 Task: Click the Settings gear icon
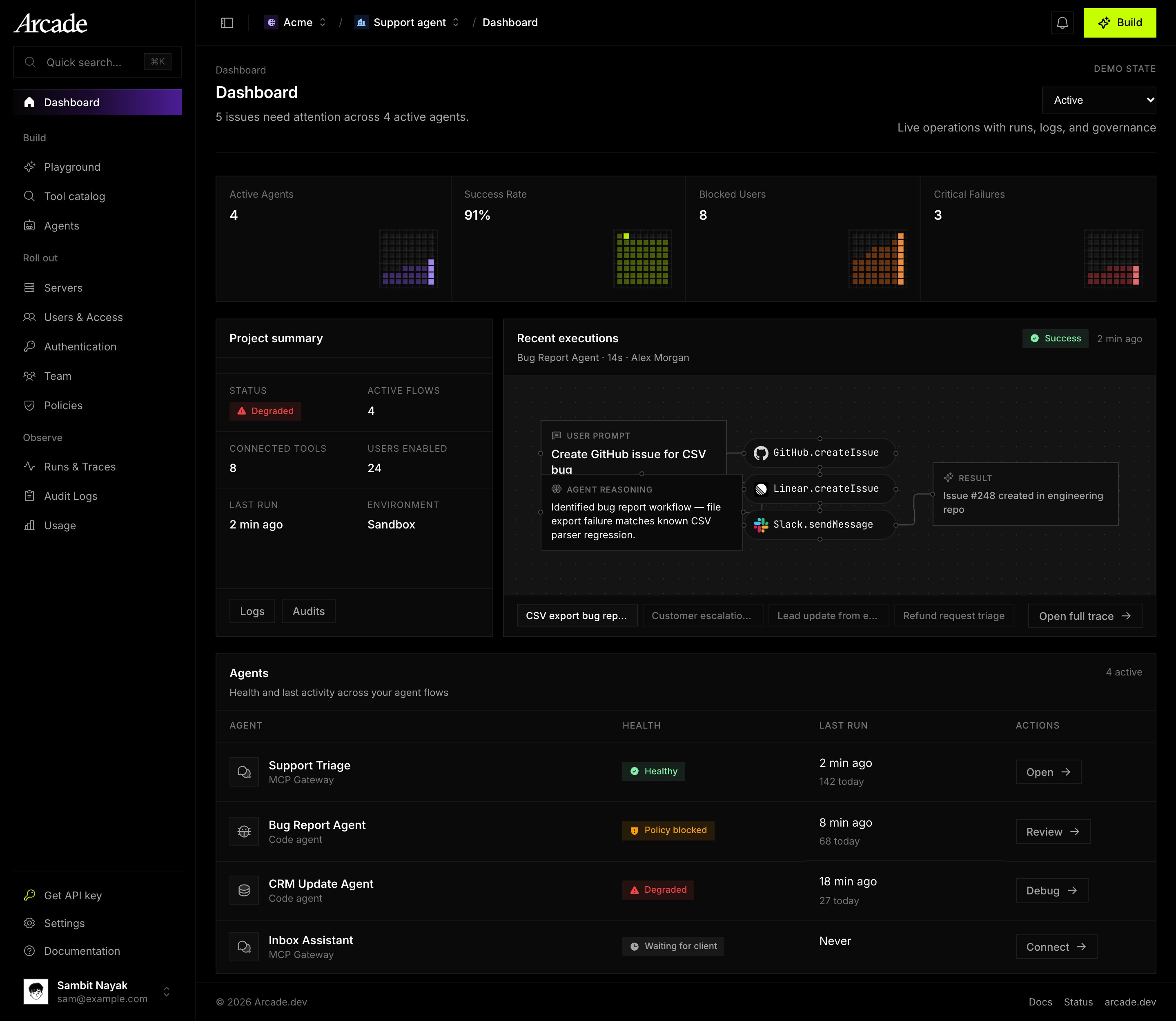pyautogui.click(x=30, y=923)
